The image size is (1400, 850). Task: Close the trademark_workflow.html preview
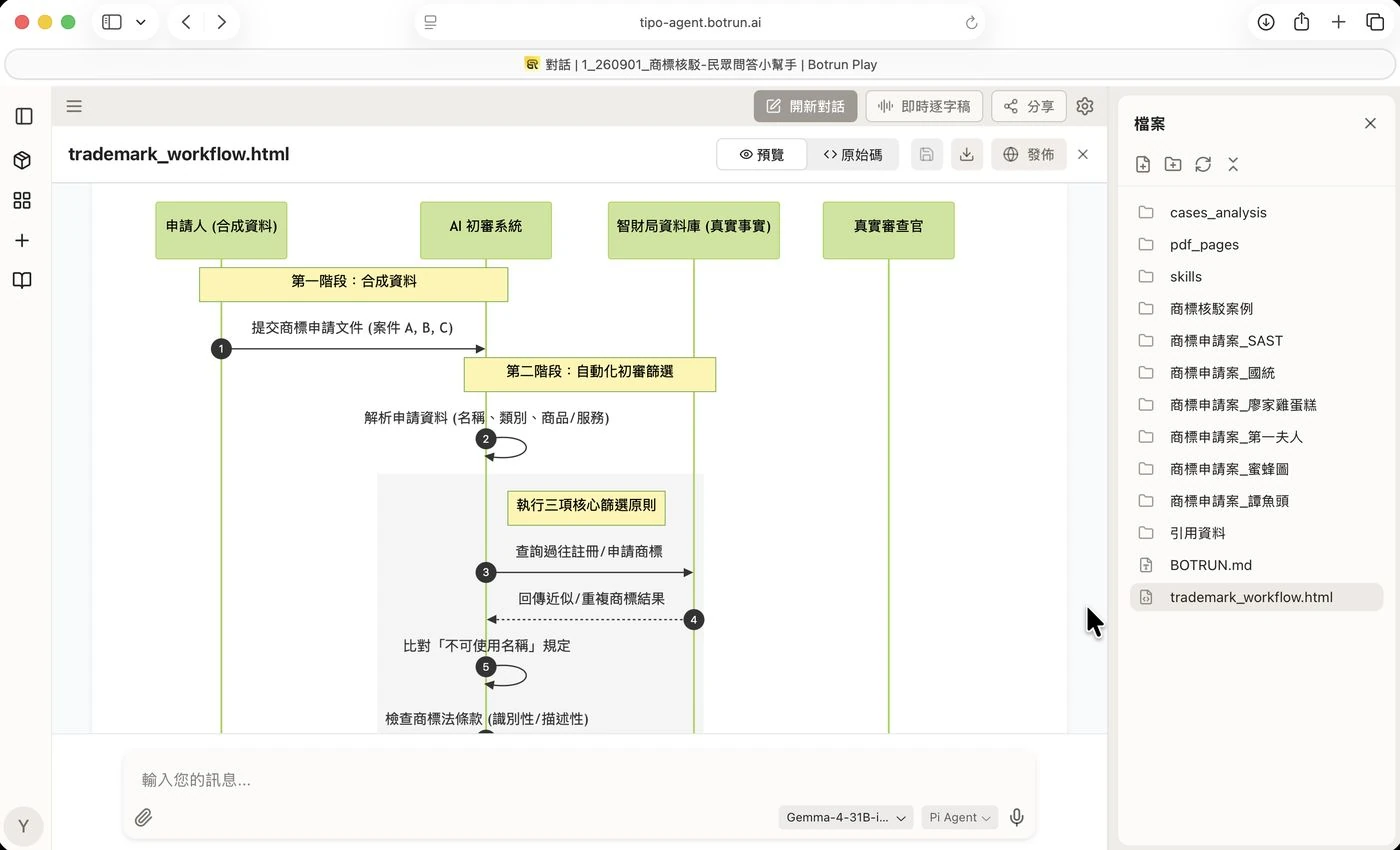[x=1083, y=154]
